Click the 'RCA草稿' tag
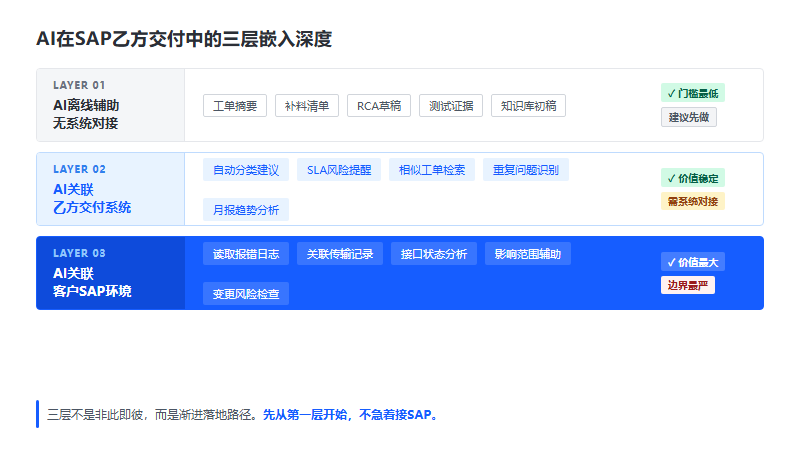Image resolution: width=800 pixels, height=450 pixels. pyautogui.click(x=379, y=106)
